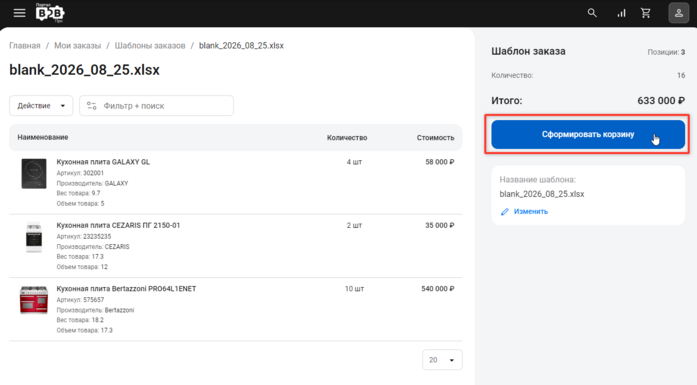Click Стоимость column header
The width and height of the screenshot is (697, 385).
[x=436, y=138]
